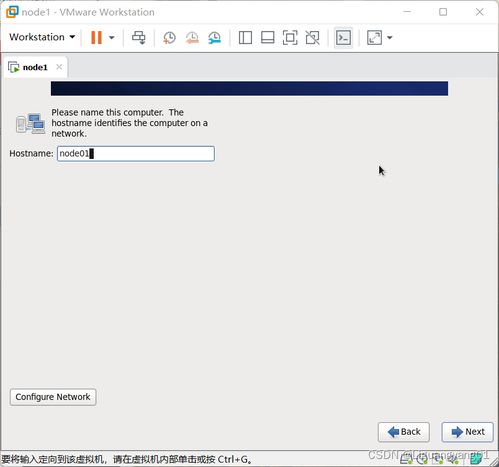Screen dimensions: 499x467
Task: Proceed with the Next button
Action: [467, 432]
